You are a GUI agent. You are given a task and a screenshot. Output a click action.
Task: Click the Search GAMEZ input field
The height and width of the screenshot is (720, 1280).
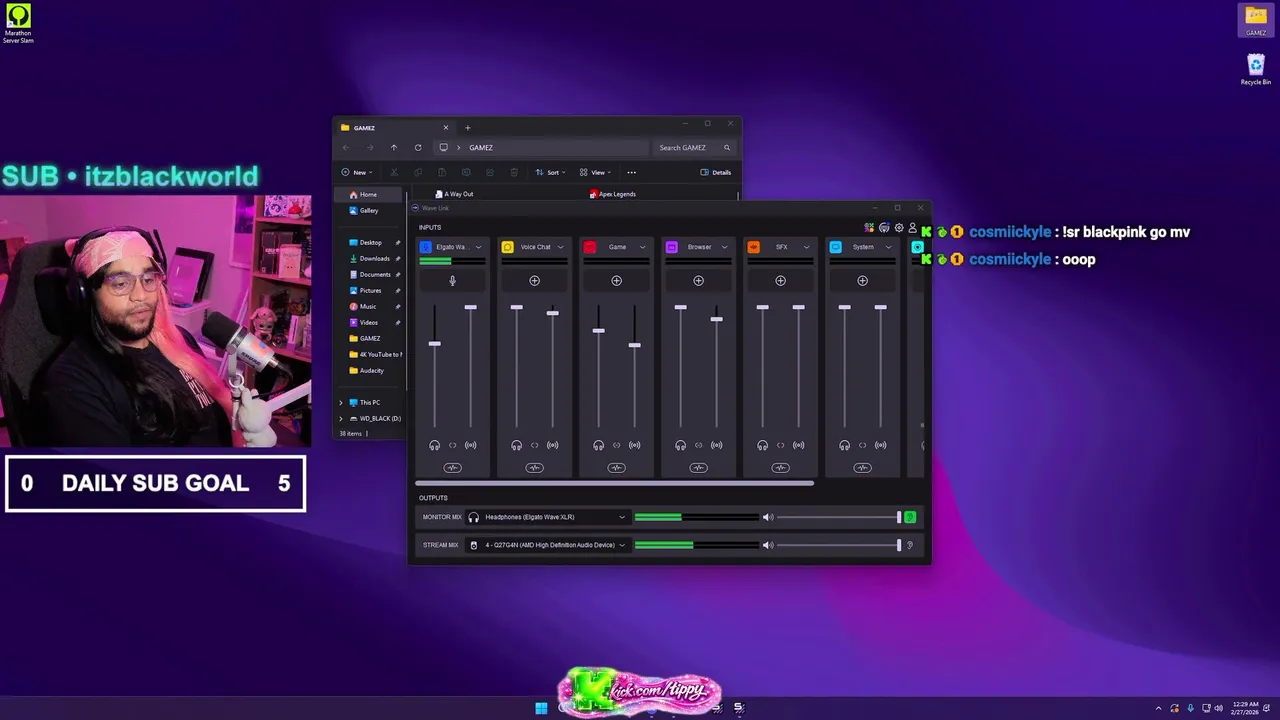click(x=695, y=147)
